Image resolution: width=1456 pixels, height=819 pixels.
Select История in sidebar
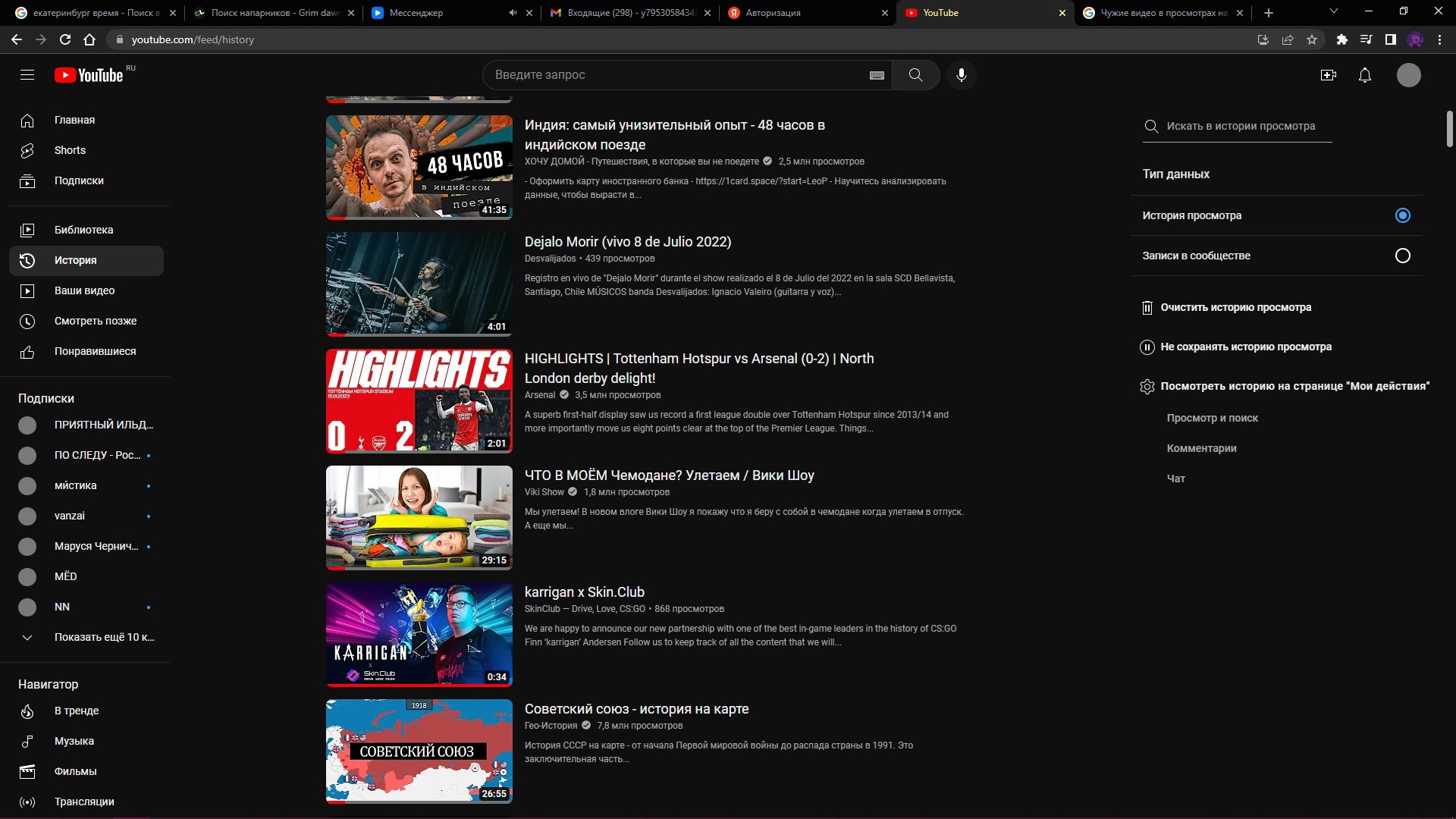(86, 260)
